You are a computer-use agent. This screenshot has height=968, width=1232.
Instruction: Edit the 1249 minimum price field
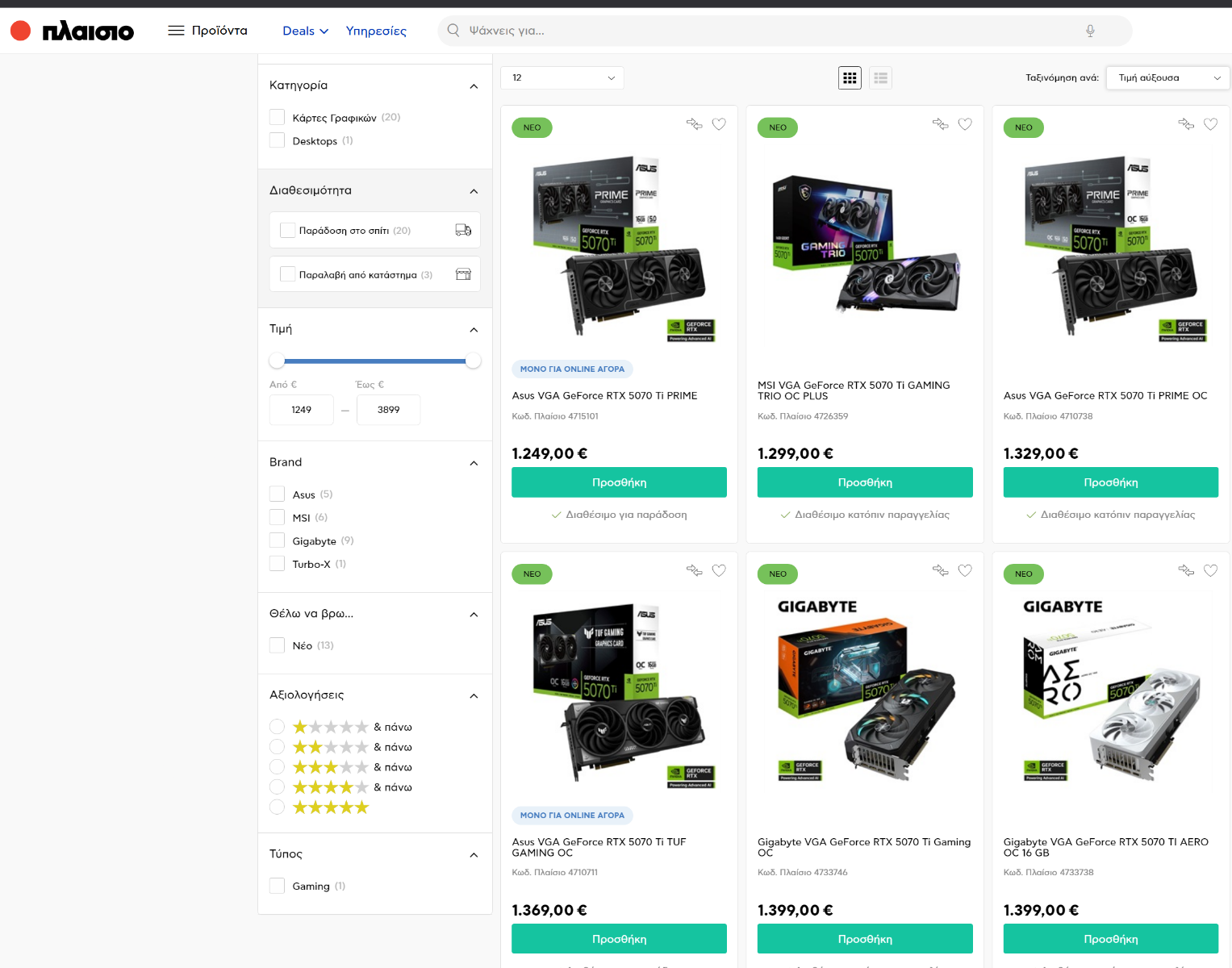(x=302, y=410)
